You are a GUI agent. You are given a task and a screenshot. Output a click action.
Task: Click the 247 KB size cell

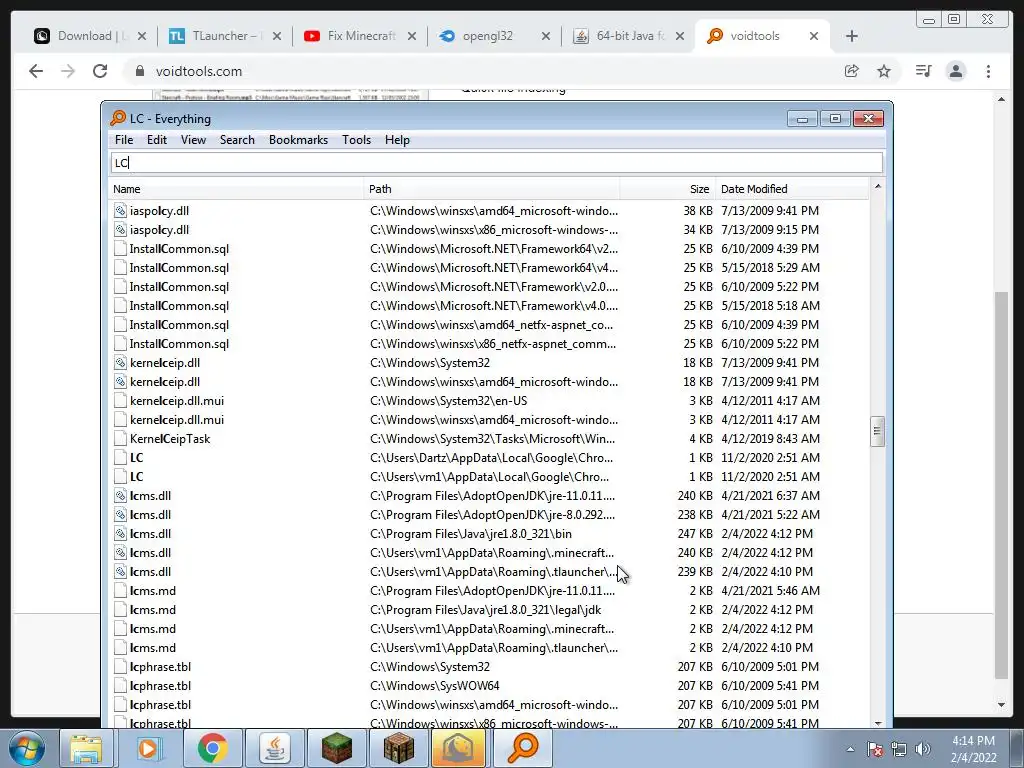[x=695, y=534]
